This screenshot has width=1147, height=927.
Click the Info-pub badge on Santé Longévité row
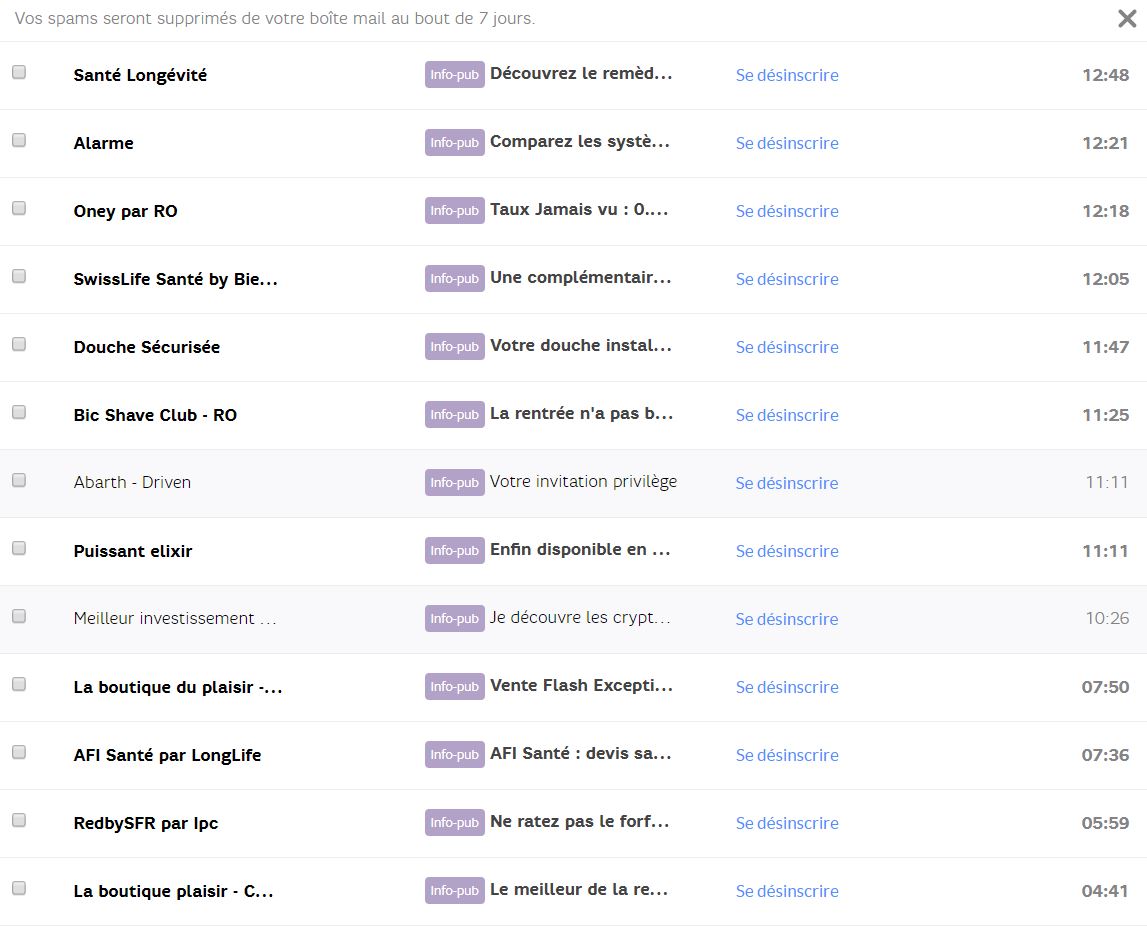[x=454, y=74]
